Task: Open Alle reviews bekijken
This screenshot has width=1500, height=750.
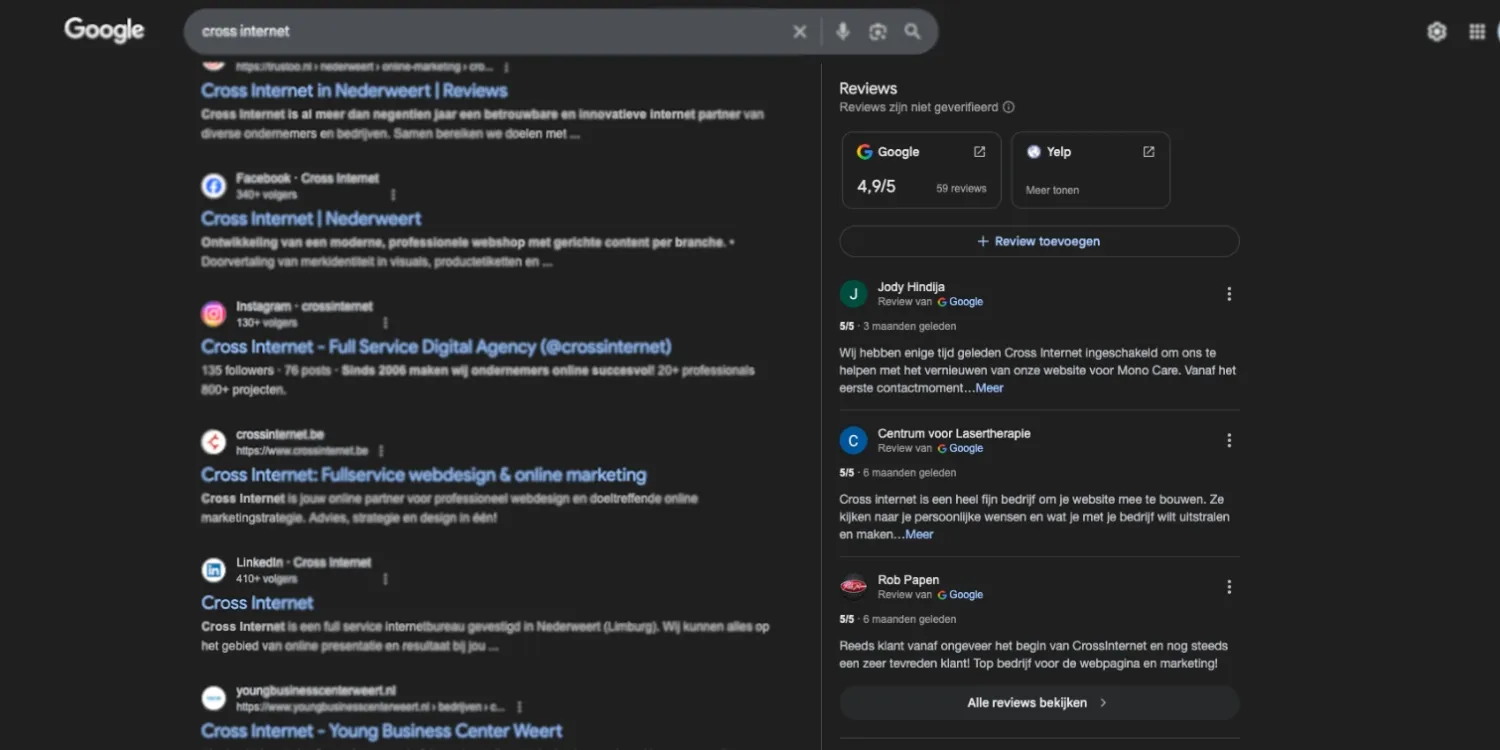Action: click(1038, 703)
